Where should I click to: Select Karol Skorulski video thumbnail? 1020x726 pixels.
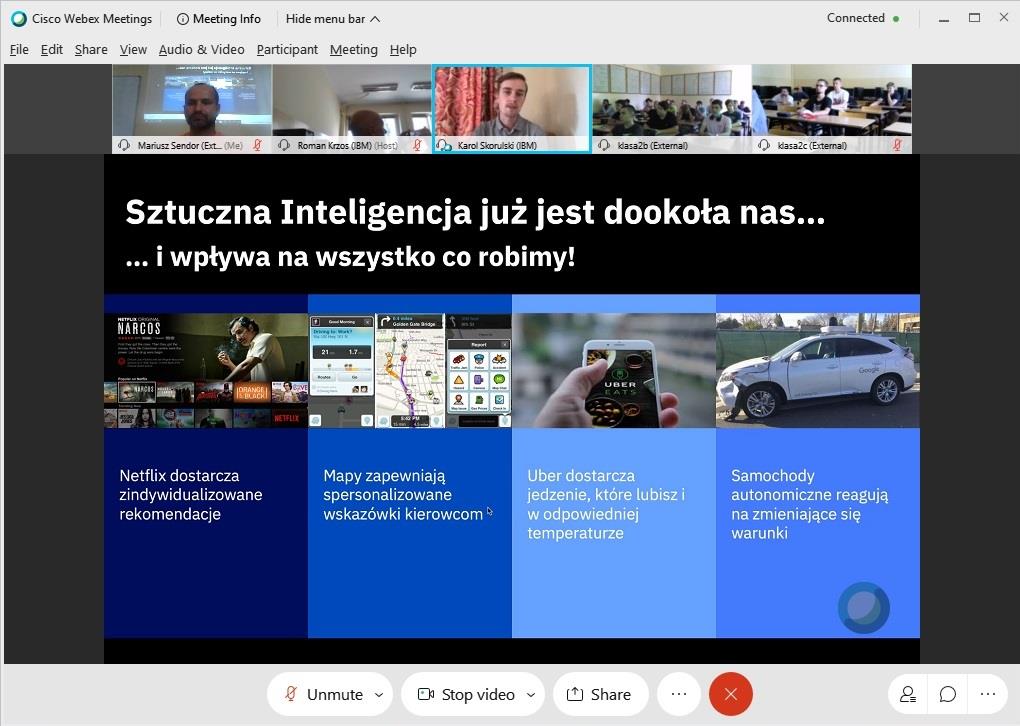(512, 109)
